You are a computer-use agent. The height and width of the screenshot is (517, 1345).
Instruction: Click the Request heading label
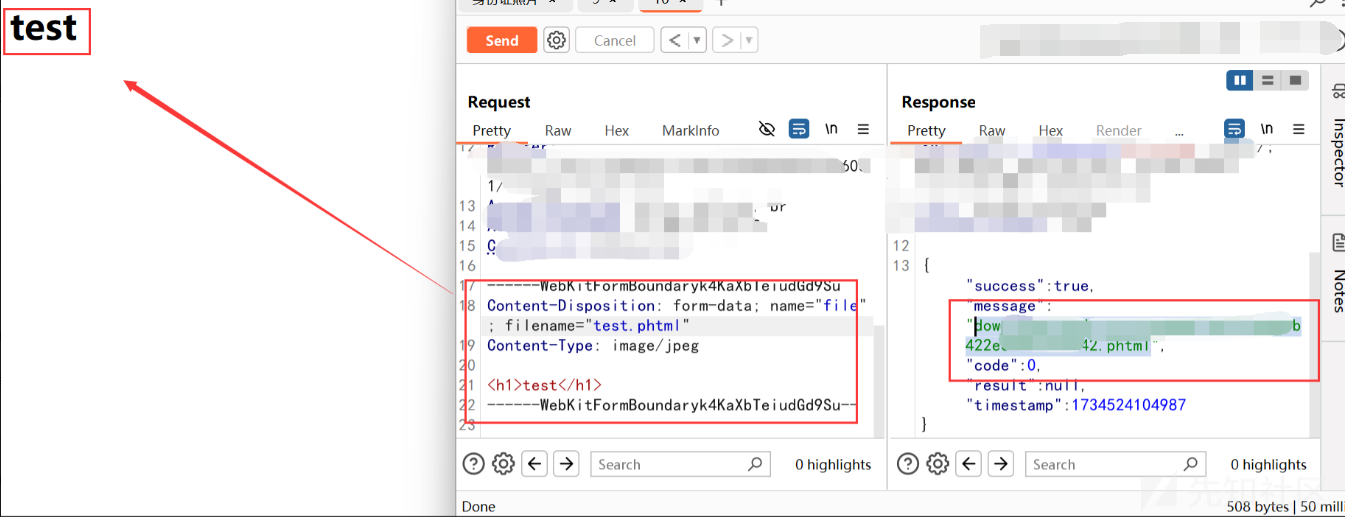(x=499, y=102)
